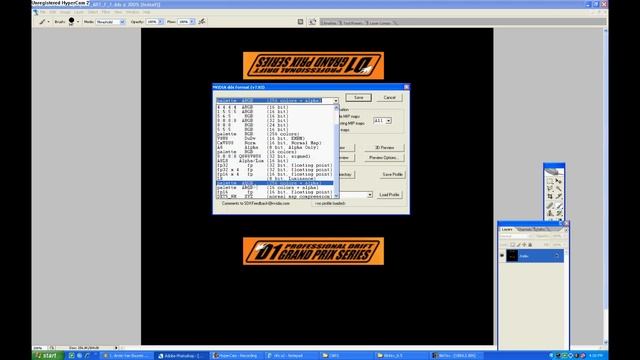Open Preview Options in DDS dialog
The image size is (640, 360).
384,158
